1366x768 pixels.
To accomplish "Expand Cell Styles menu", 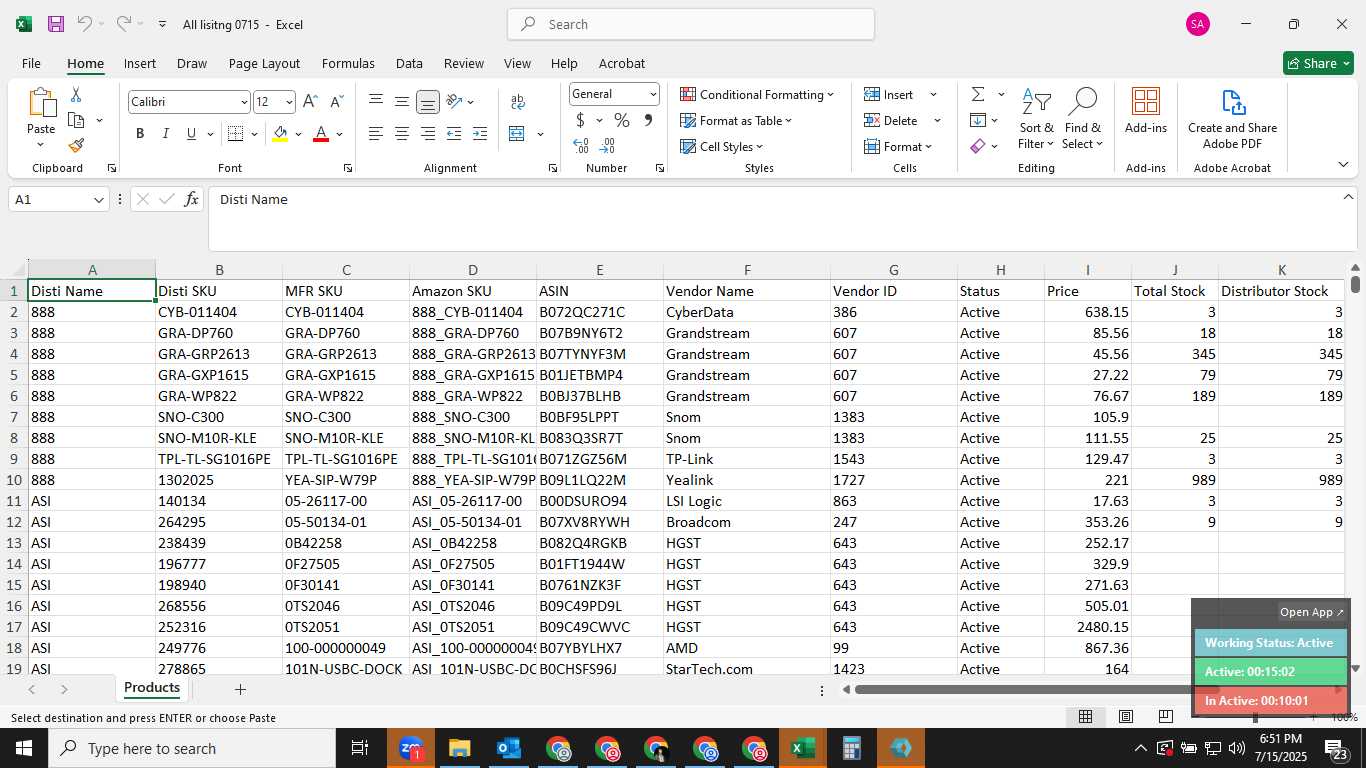I will (721, 146).
